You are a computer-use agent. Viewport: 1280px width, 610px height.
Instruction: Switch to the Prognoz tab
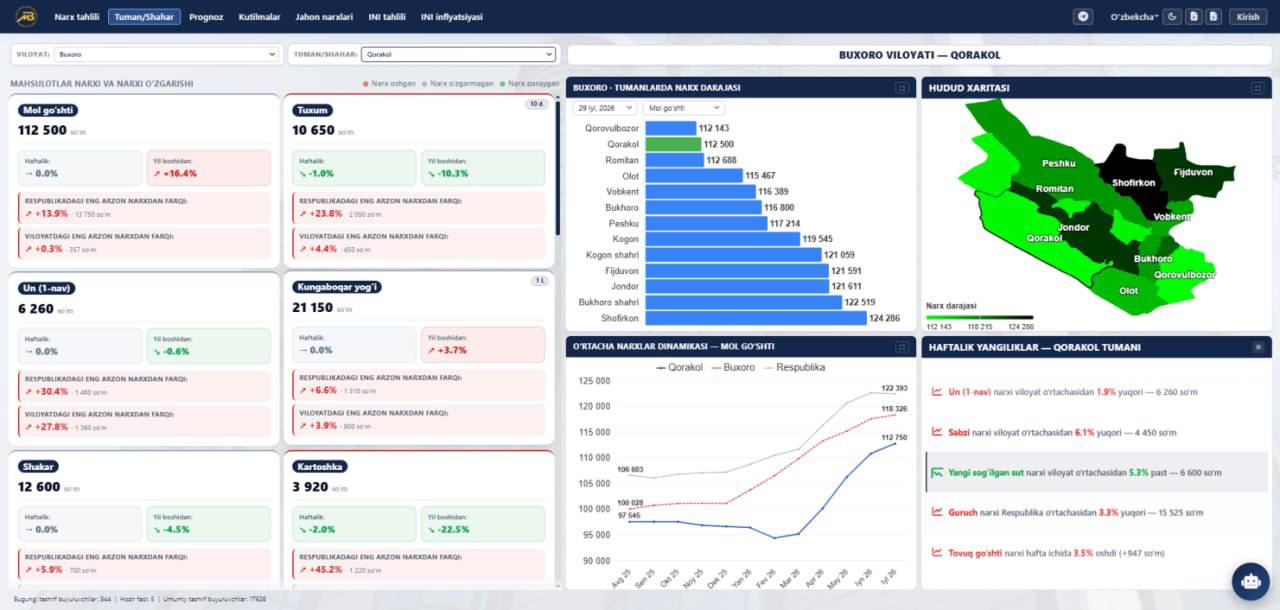point(206,17)
